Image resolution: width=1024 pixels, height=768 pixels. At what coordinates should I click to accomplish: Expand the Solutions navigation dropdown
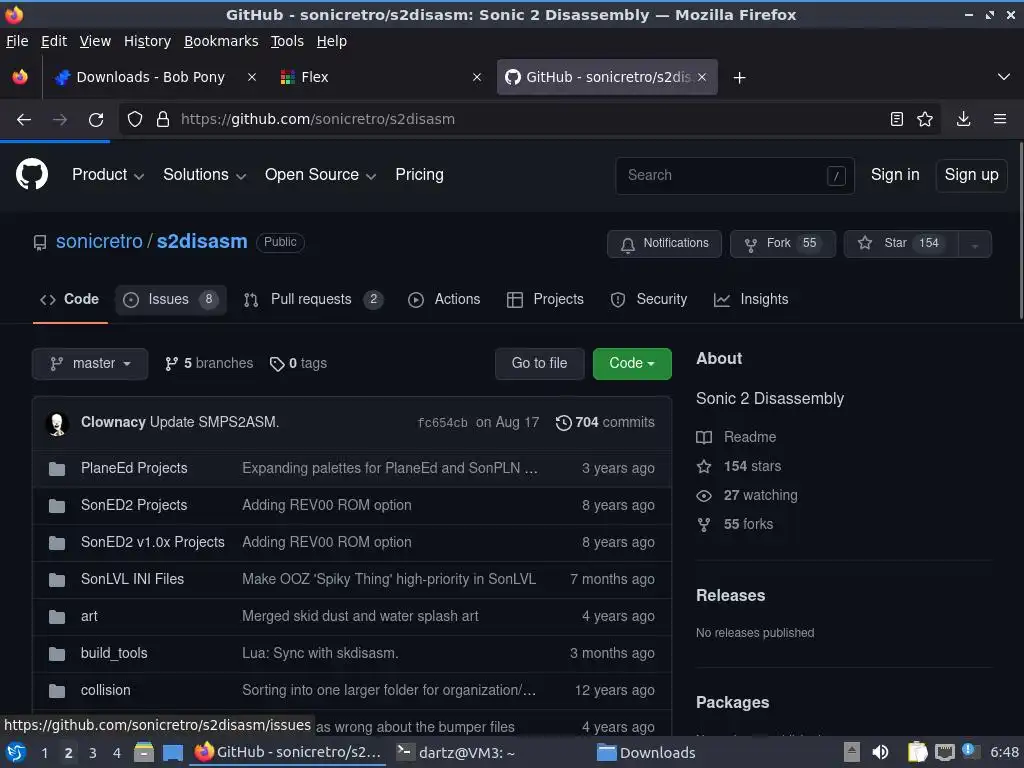click(204, 175)
